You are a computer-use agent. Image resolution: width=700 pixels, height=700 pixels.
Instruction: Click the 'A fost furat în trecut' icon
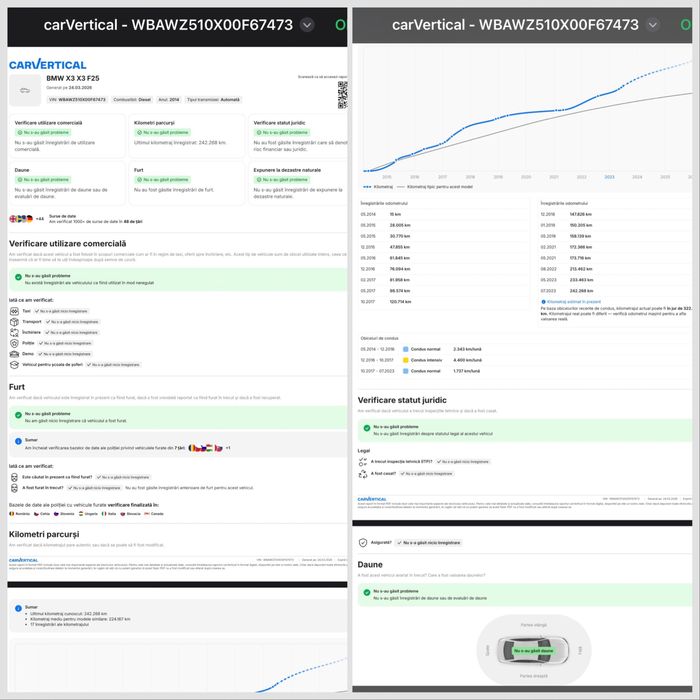point(14,488)
